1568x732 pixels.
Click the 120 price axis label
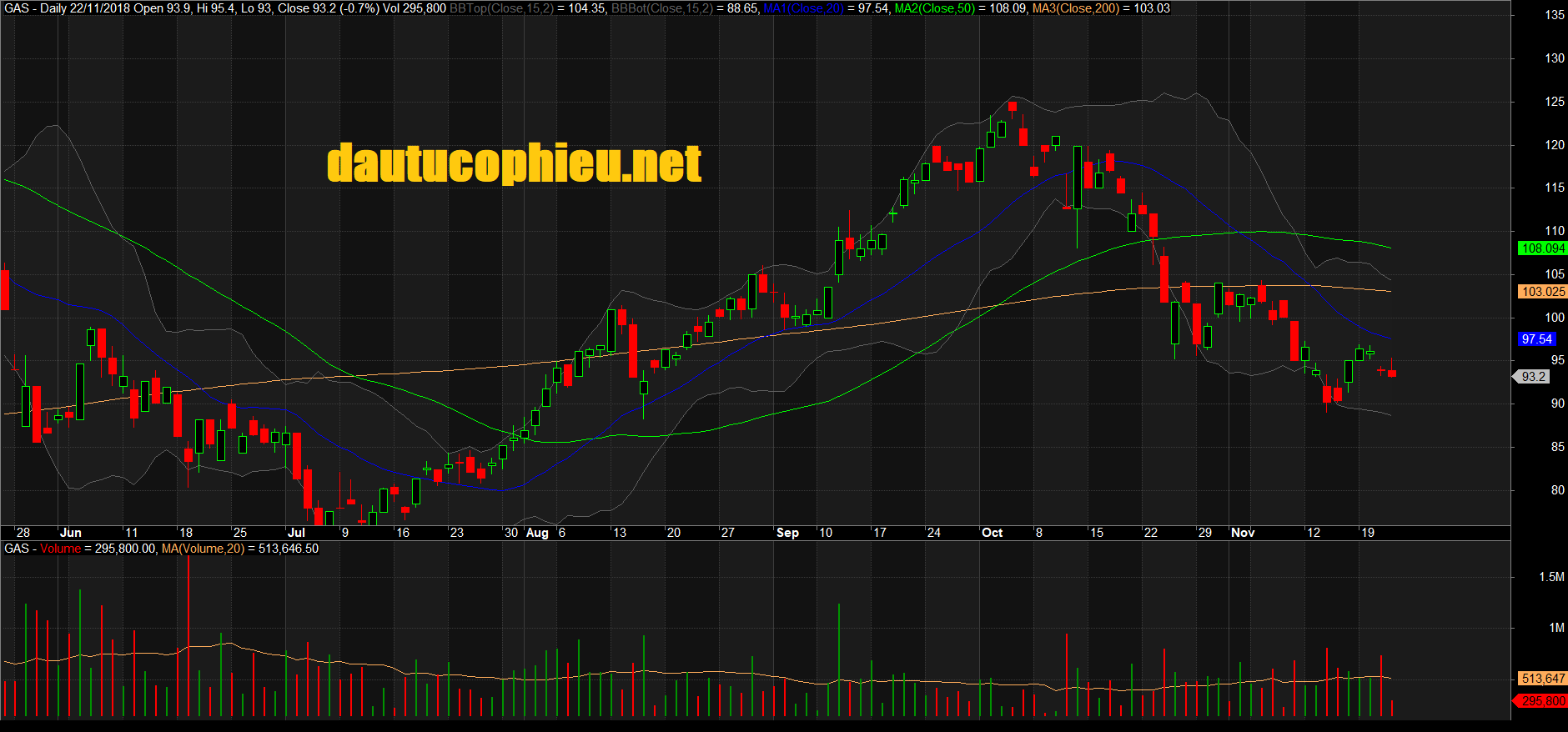1555,145
